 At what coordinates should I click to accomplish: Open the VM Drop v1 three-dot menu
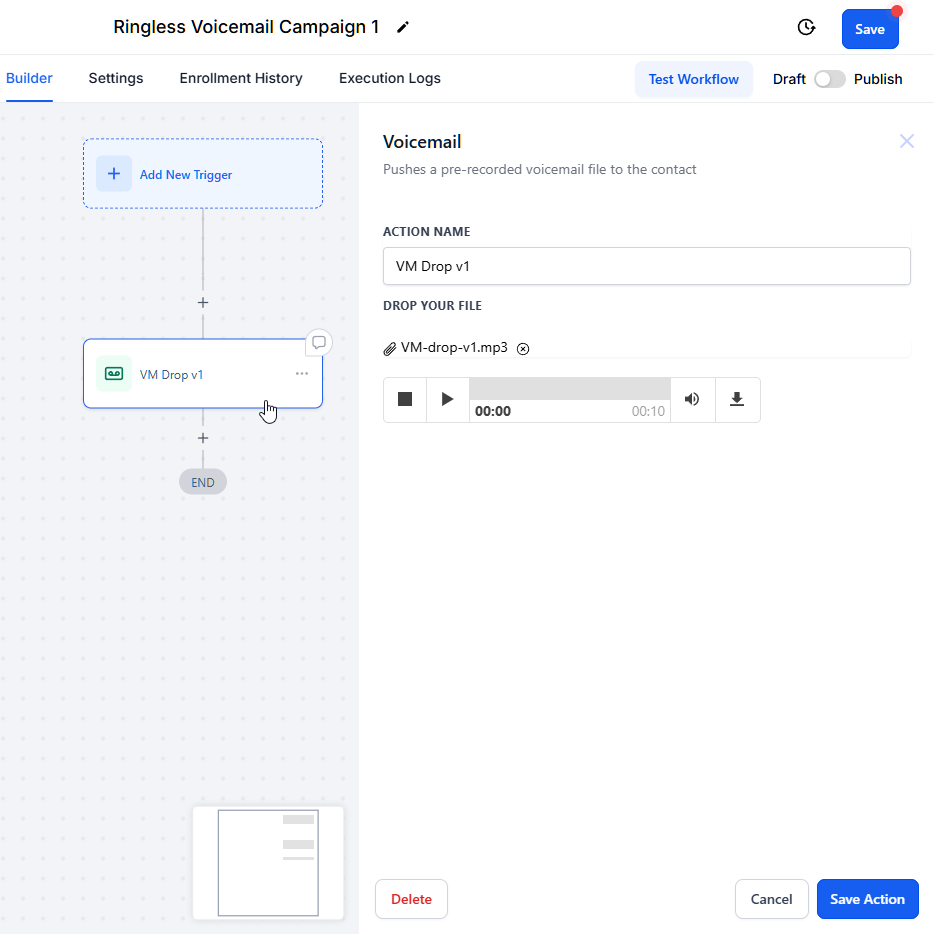[302, 374]
